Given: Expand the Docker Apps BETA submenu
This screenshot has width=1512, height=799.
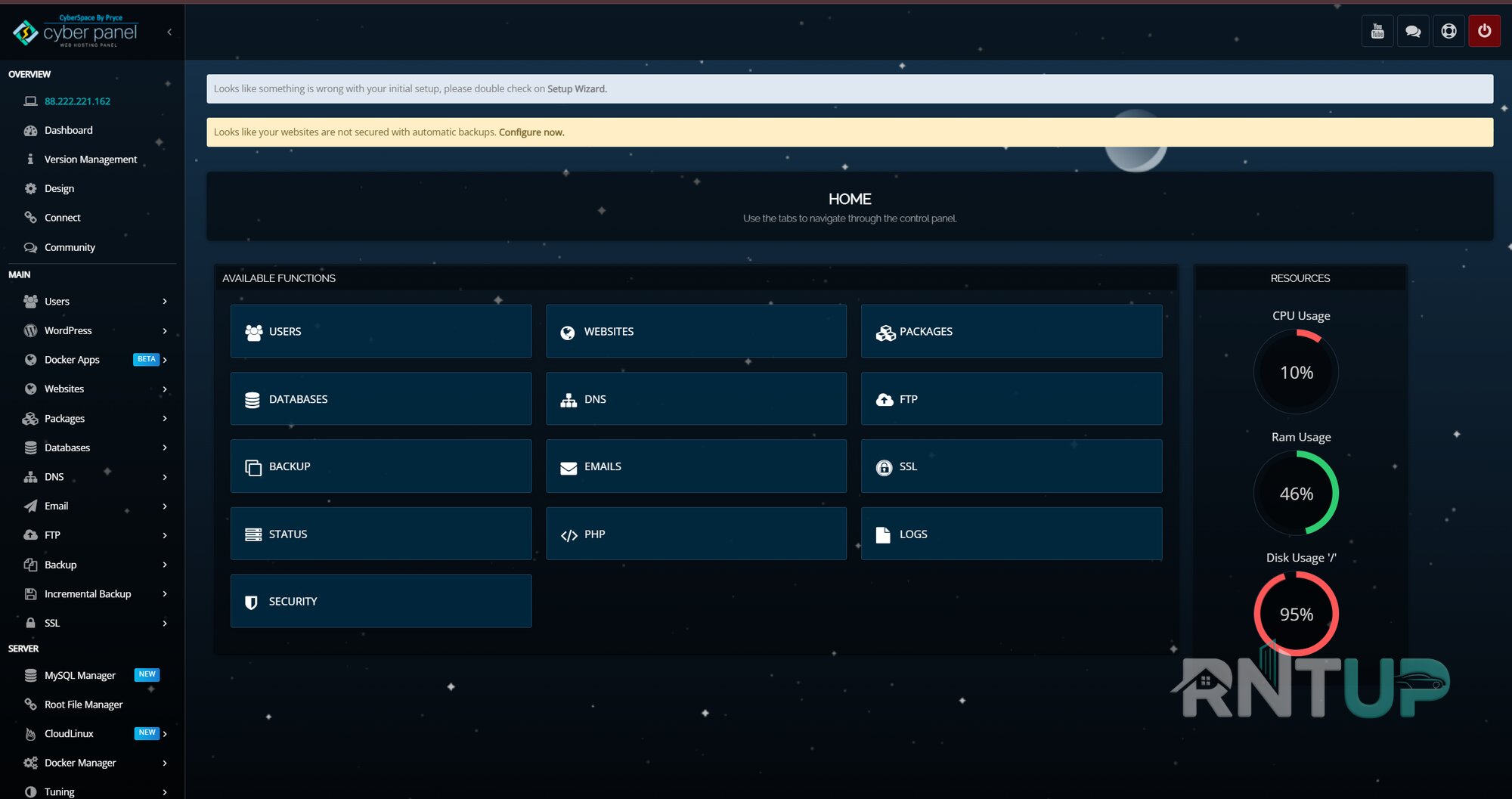Looking at the screenshot, I should click(x=165, y=360).
